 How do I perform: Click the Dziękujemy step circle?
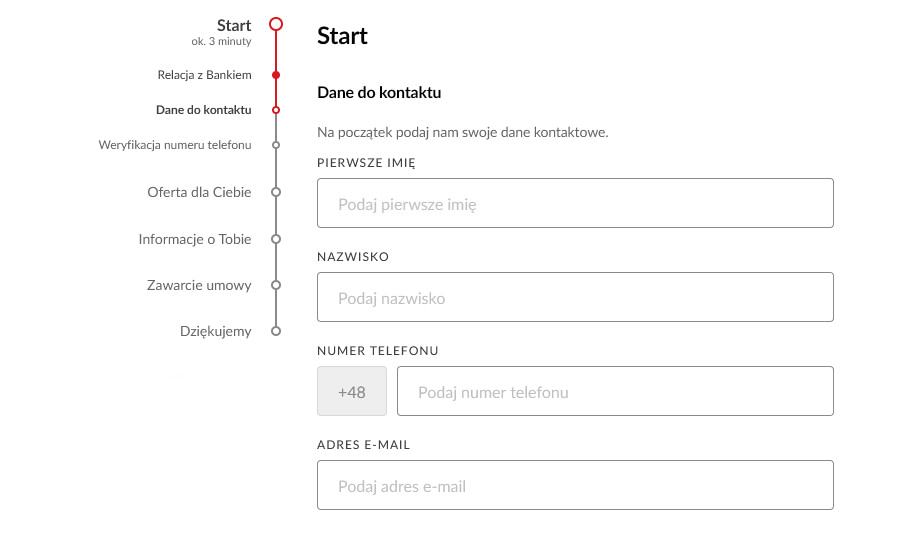tap(276, 331)
